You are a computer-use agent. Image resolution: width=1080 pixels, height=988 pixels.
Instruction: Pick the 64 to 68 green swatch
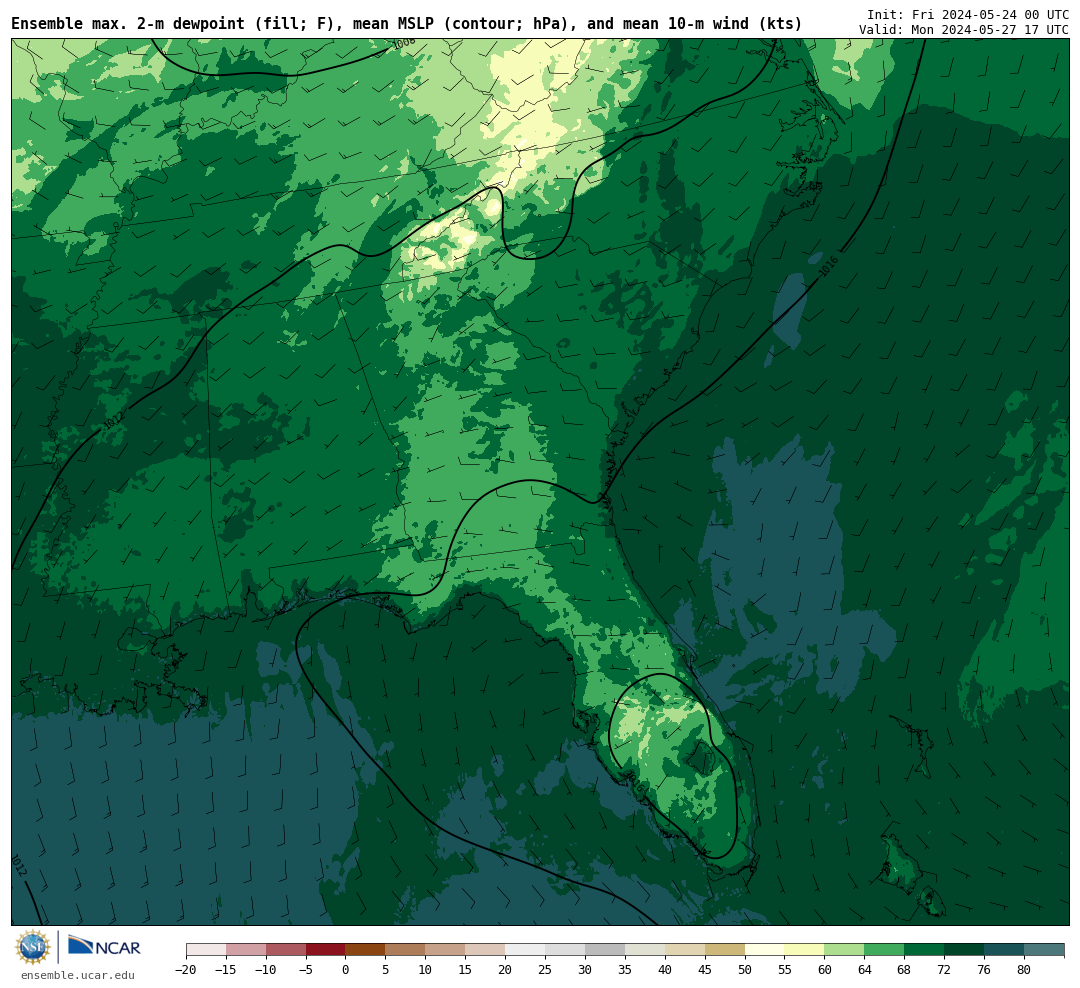[885, 950]
